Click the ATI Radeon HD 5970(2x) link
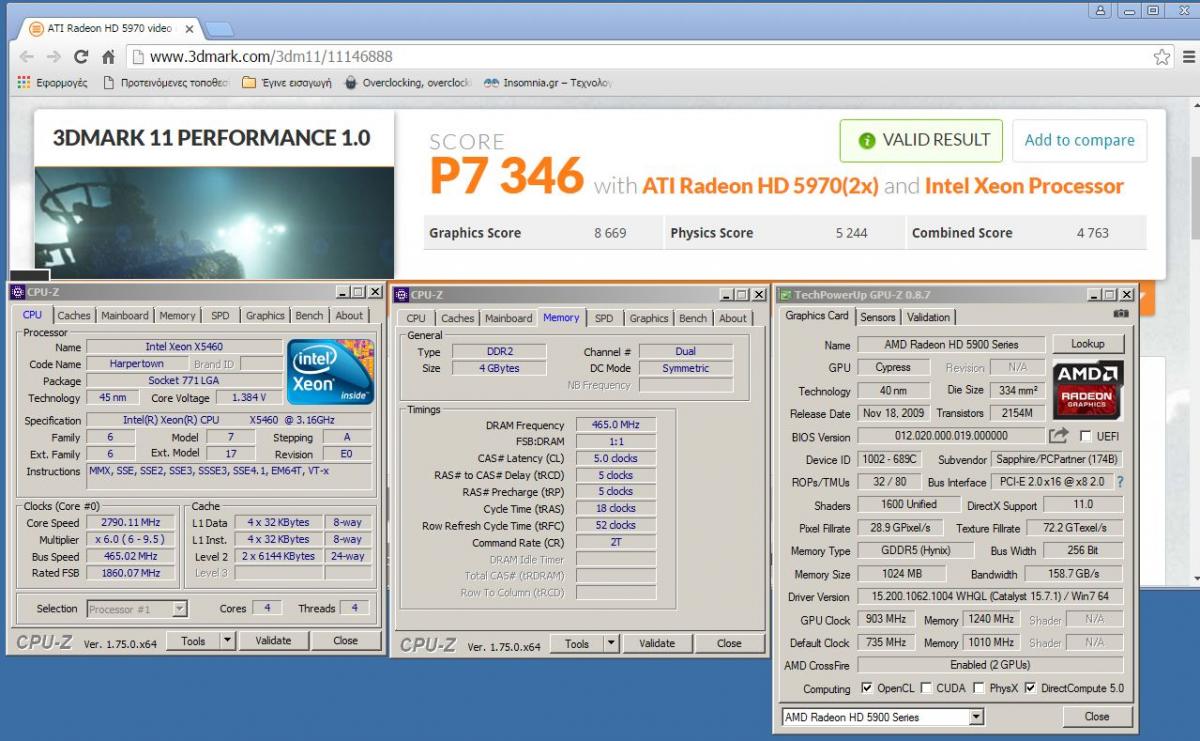This screenshot has height=741, width=1200. pyautogui.click(x=760, y=186)
